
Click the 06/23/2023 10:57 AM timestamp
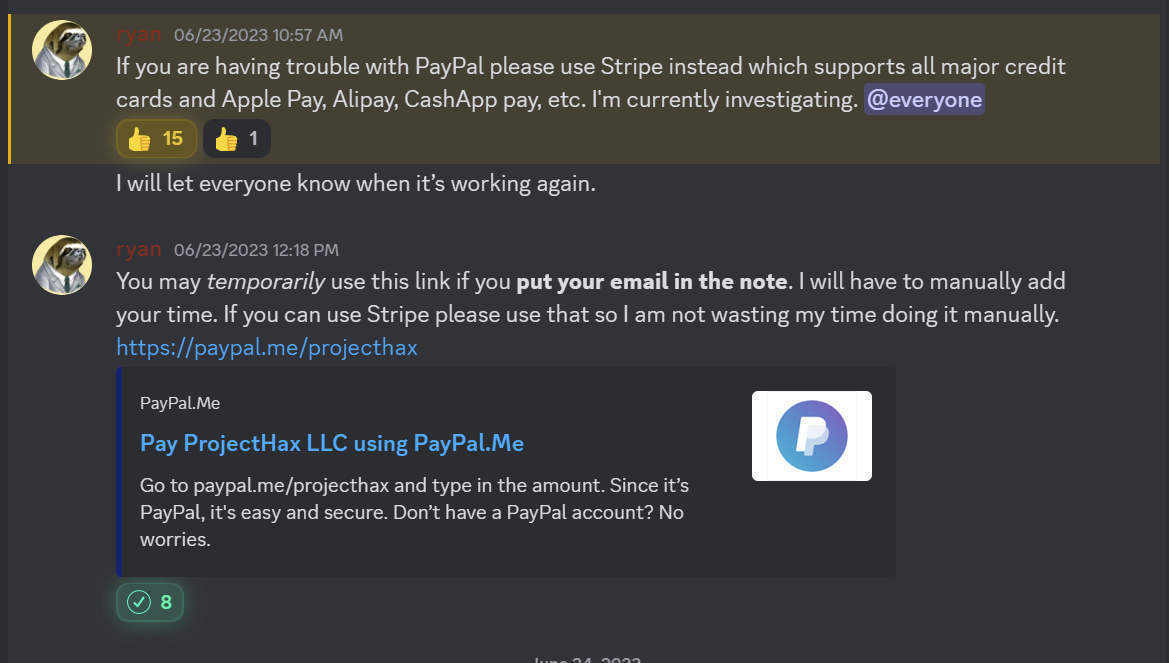coord(258,35)
